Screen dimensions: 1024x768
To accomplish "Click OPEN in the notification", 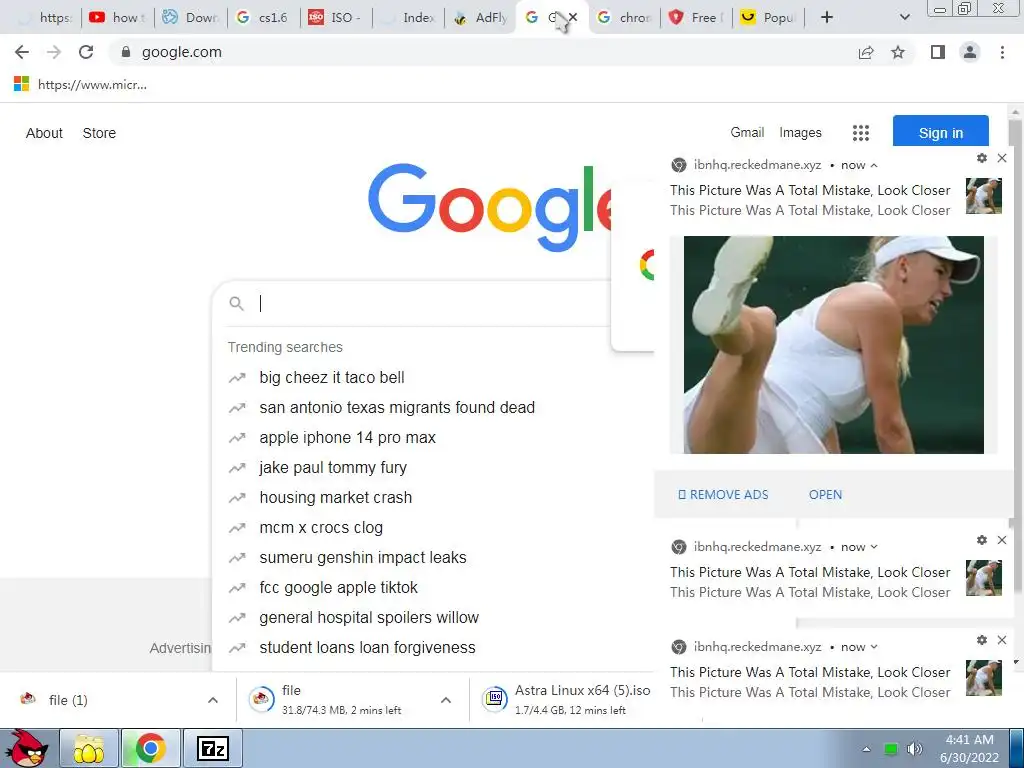I will (x=825, y=495).
